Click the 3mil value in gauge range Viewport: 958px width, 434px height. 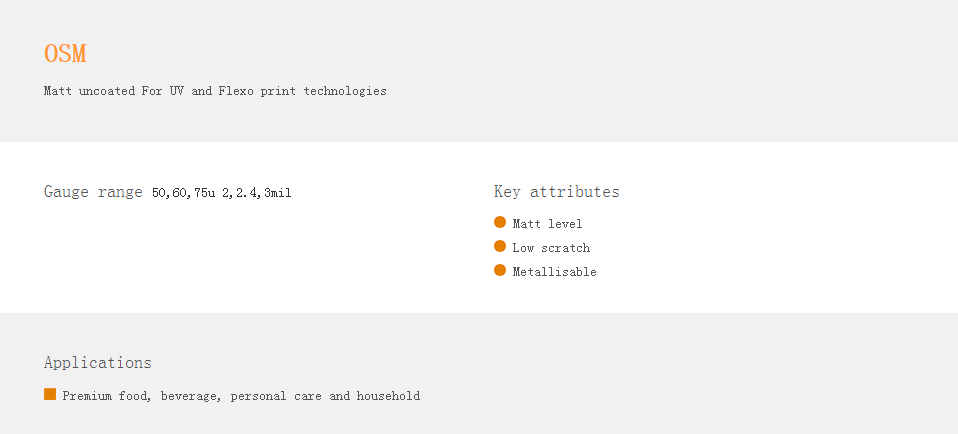coord(278,193)
